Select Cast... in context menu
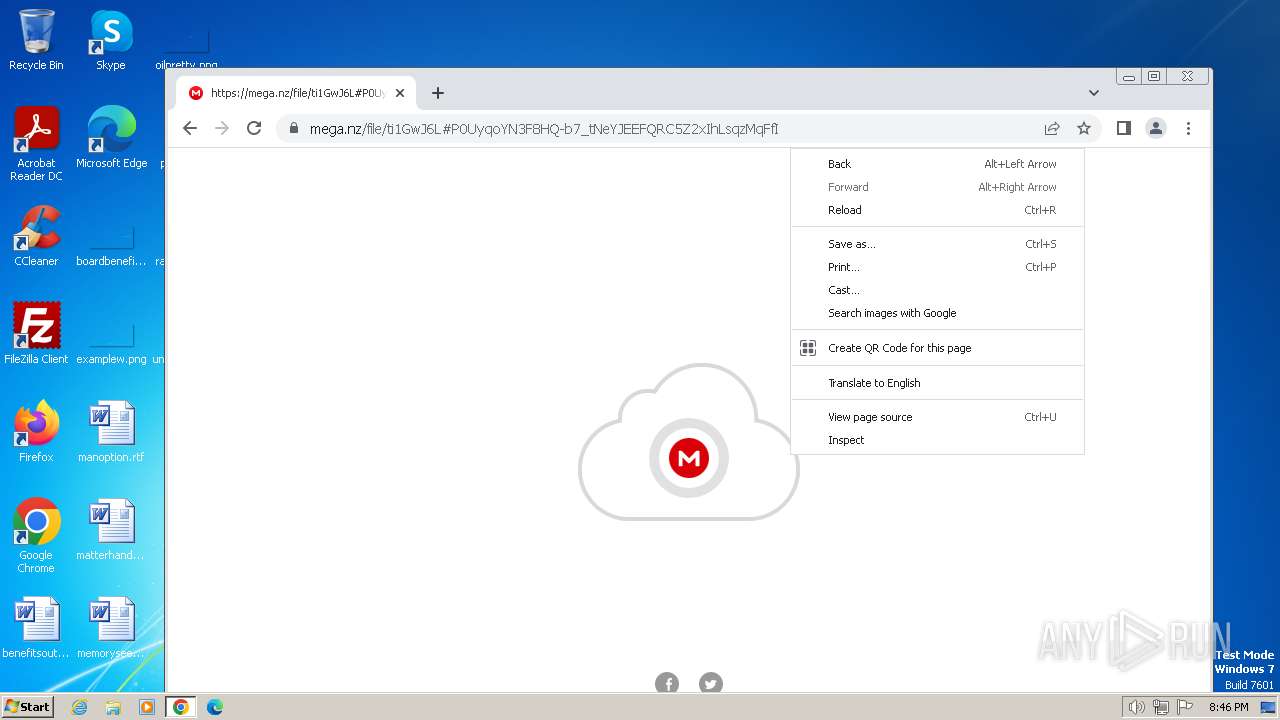1280x720 pixels. (x=938, y=290)
